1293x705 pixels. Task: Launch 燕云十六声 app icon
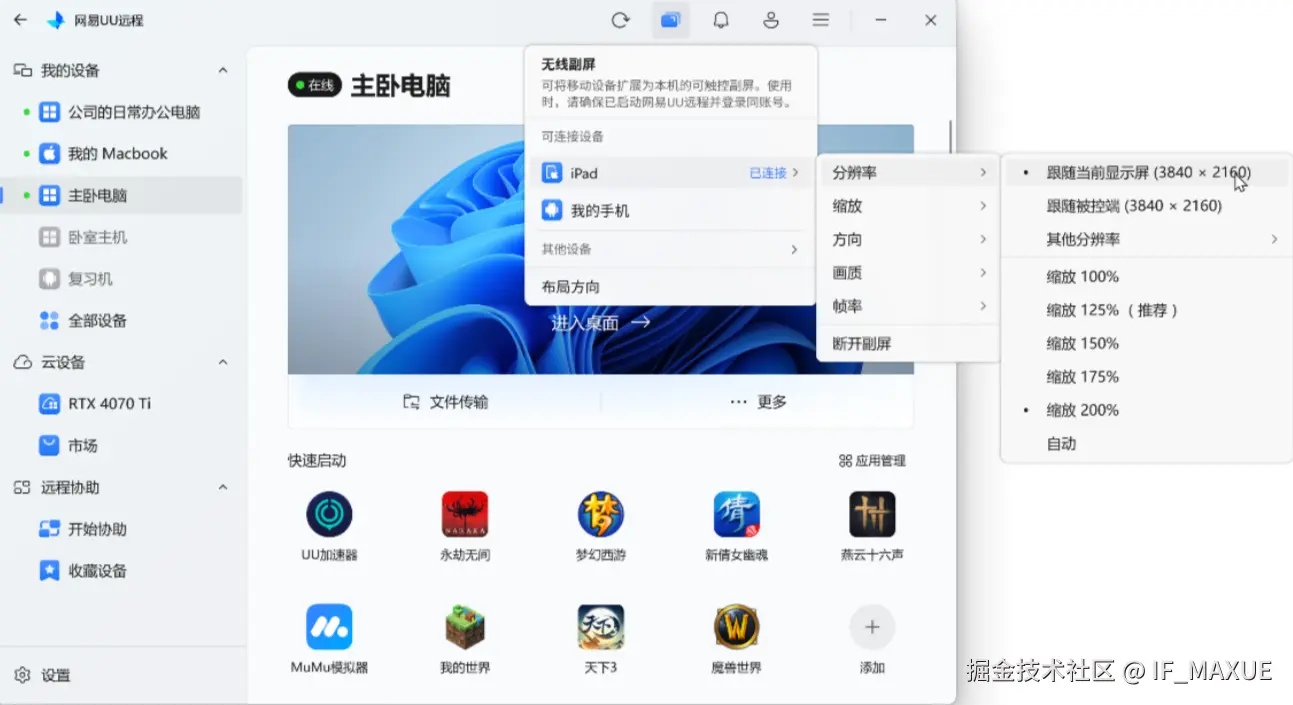tap(872, 515)
